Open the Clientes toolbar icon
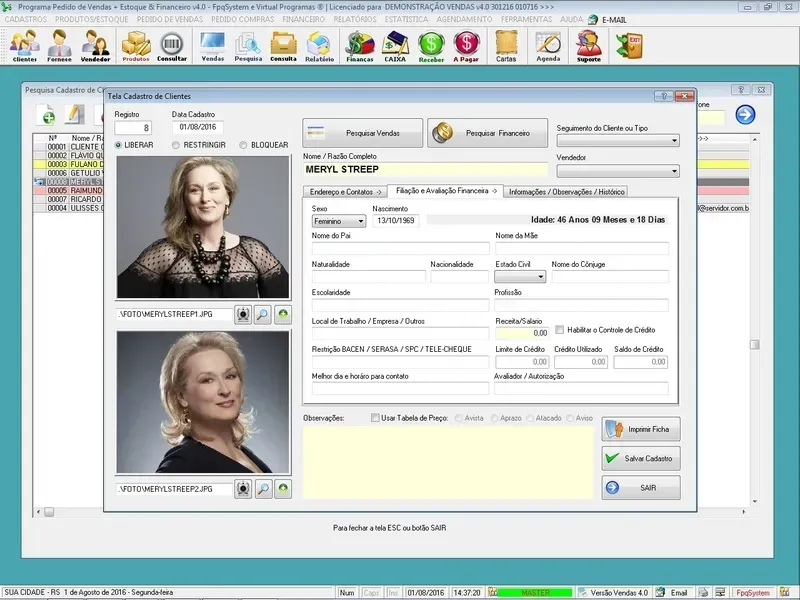Image resolution: width=800 pixels, height=600 pixels. point(24,46)
